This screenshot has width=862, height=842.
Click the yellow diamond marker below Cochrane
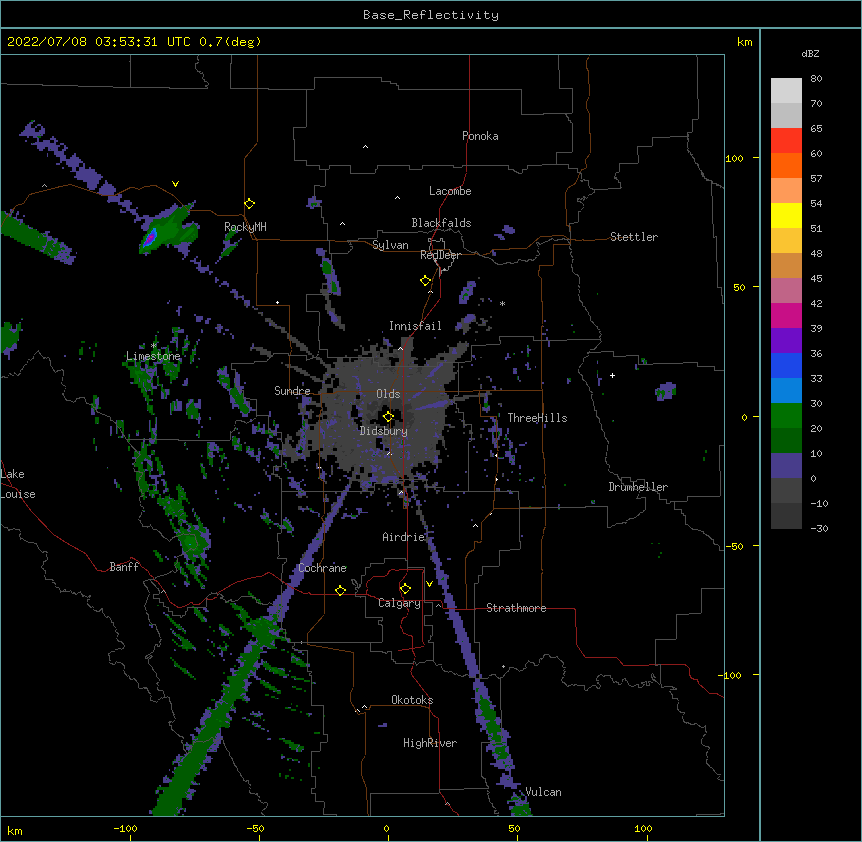340,590
